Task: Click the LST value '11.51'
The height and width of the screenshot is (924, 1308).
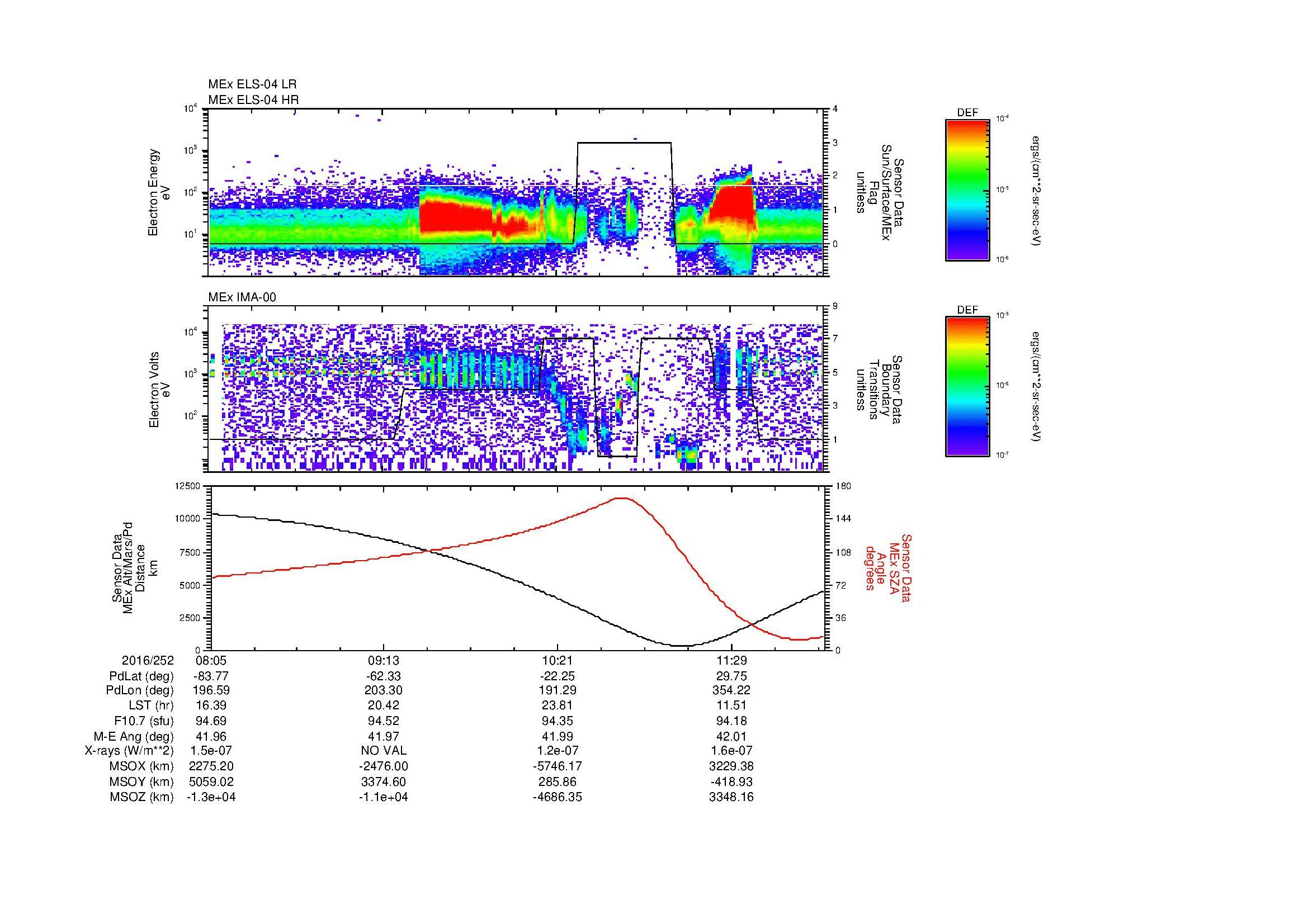Action: coord(731,706)
